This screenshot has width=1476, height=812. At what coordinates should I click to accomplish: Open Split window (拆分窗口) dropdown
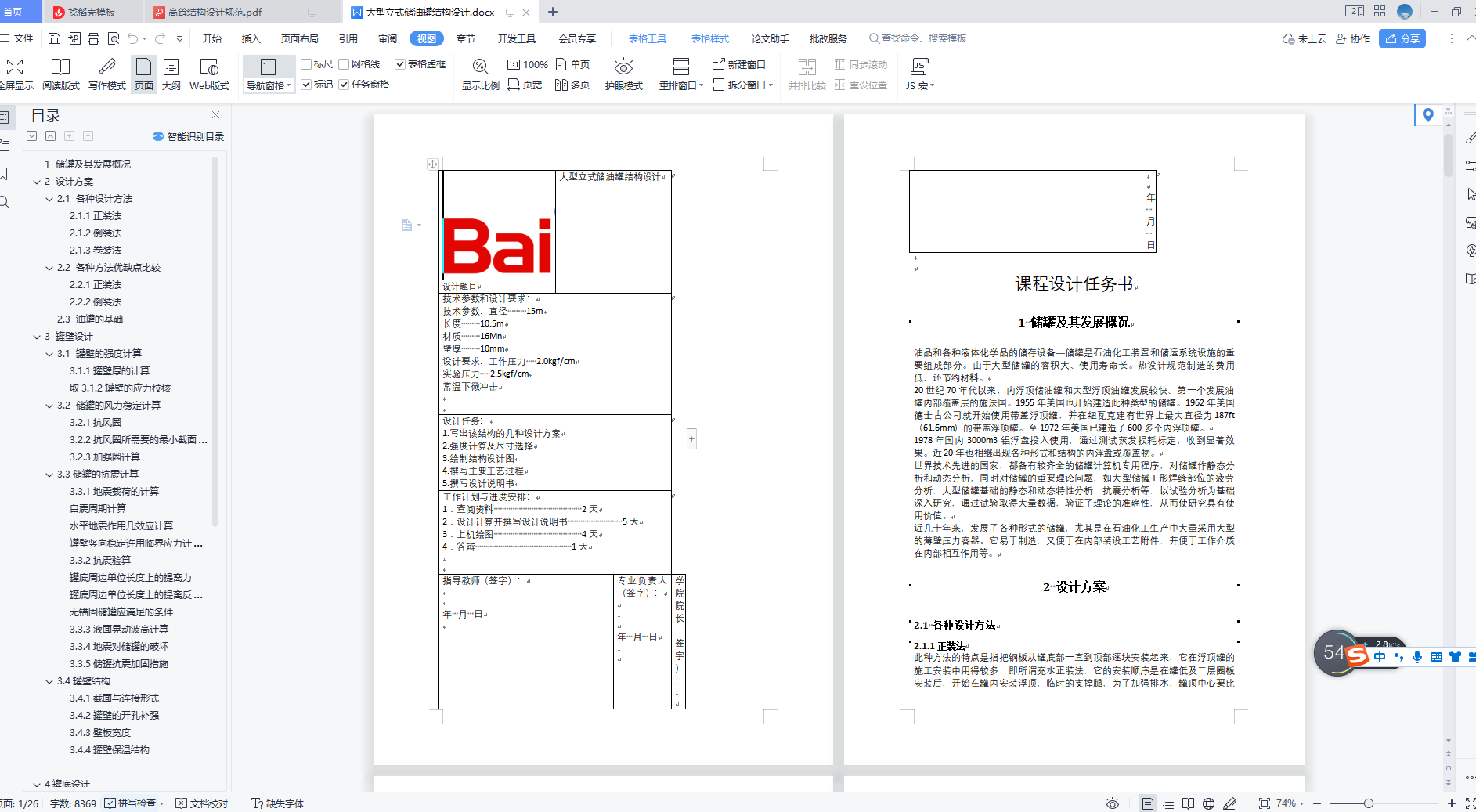coord(743,85)
